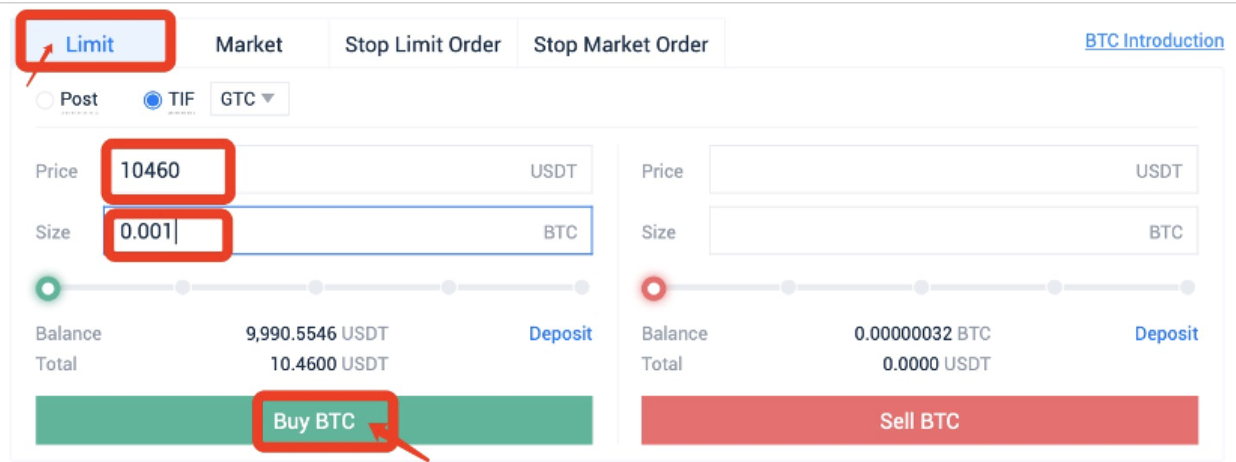Switch to Stop Market Order tab
Viewport: 1236px width, 462px height.
pos(620,44)
